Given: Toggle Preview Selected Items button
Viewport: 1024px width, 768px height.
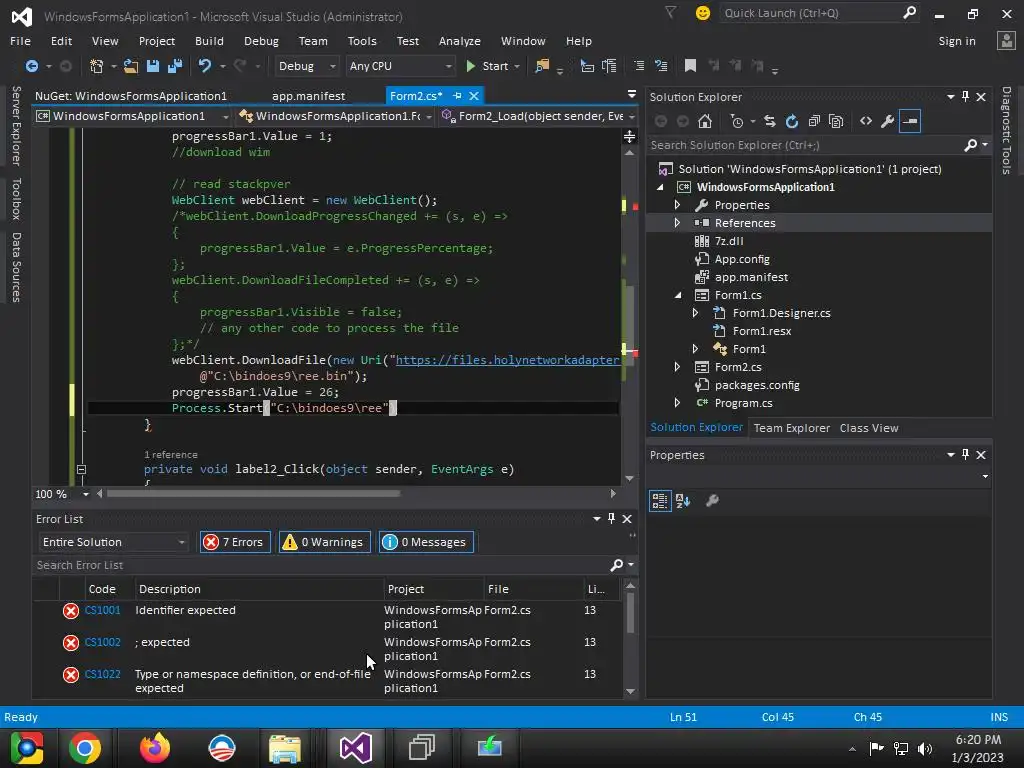Looking at the screenshot, I should (x=910, y=121).
